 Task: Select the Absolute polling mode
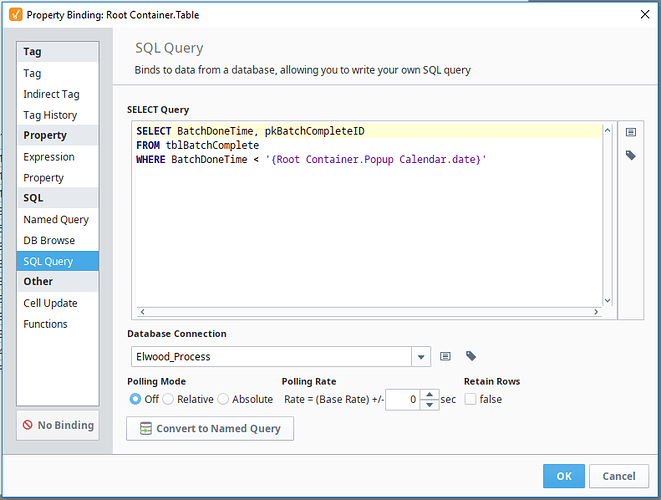[x=223, y=399]
